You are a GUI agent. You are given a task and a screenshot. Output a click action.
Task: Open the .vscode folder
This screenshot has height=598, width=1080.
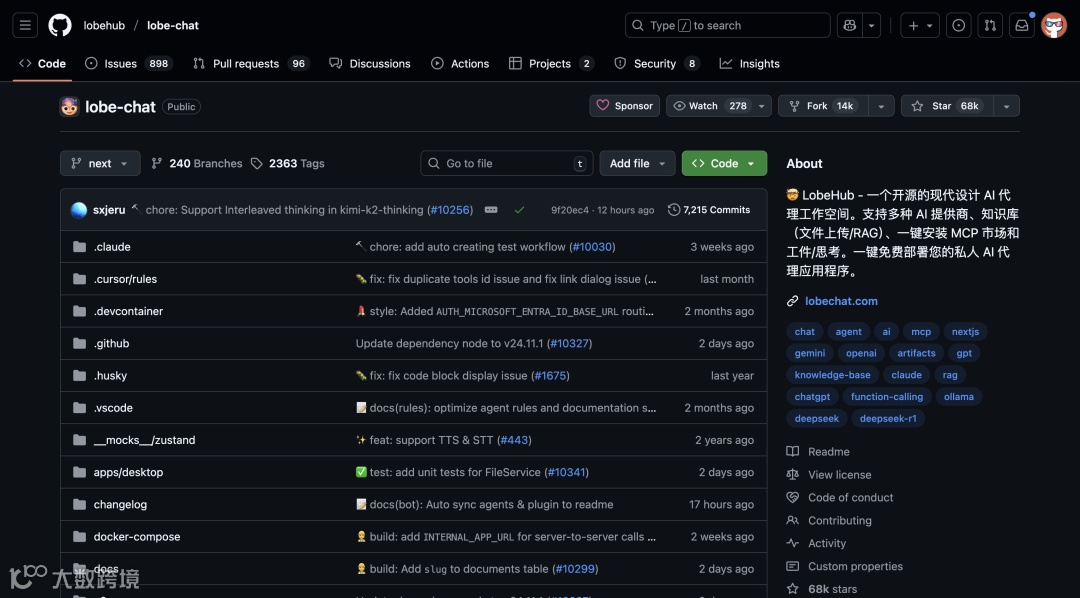click(x=114, y=408)
